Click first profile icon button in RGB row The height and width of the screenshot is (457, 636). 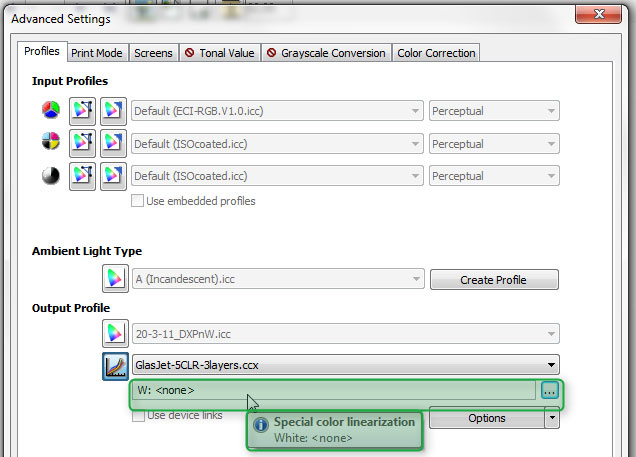click(x=82, y=111)
